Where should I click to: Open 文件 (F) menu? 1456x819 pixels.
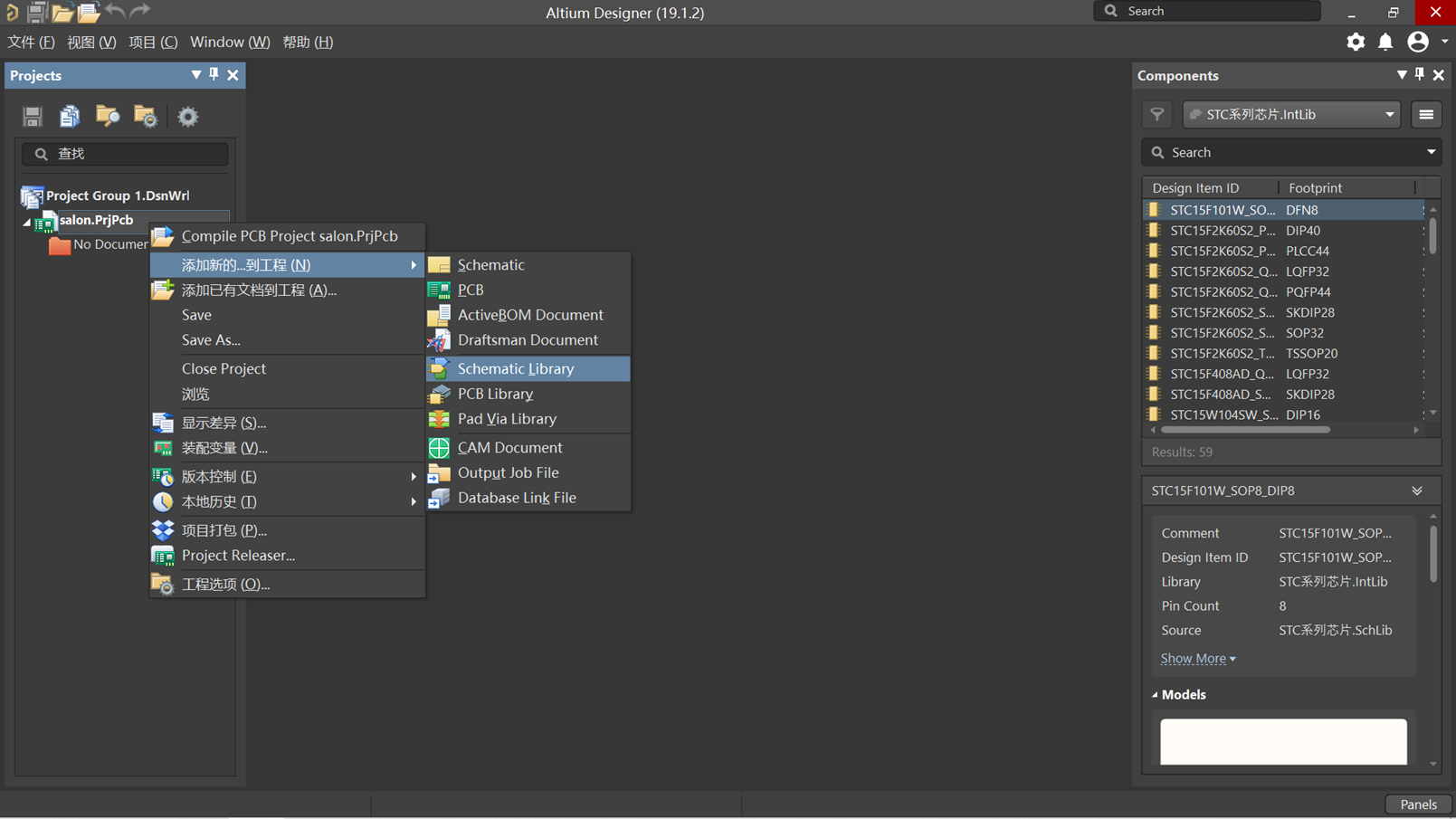[x=31, y=42]
